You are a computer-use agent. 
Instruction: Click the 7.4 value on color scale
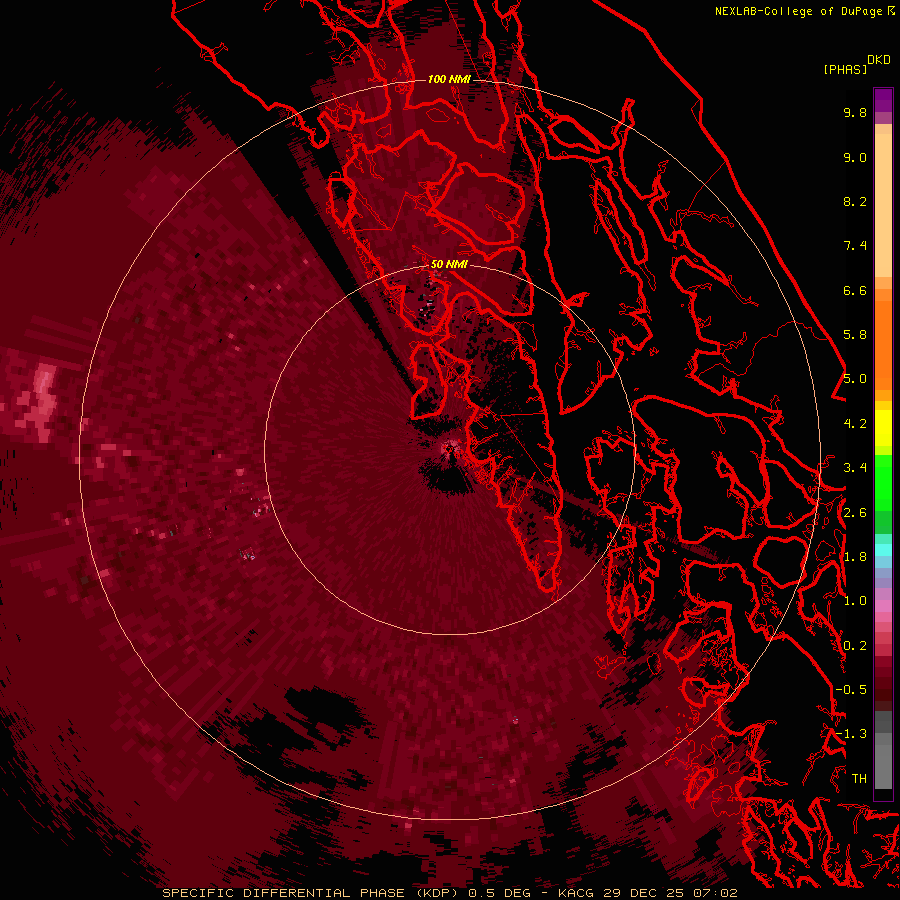(x=855, y=246)
